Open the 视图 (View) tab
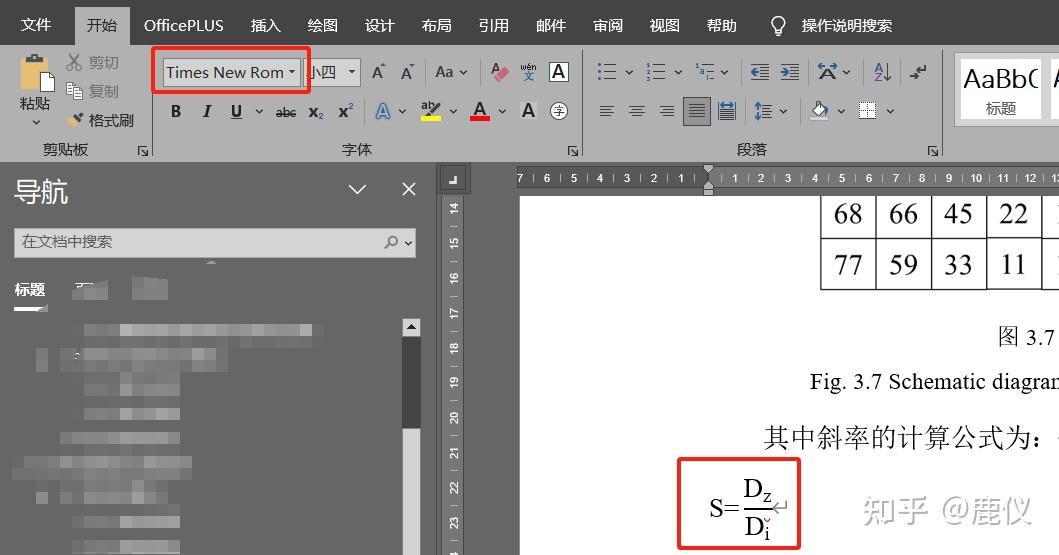The image size is (1059, 555). pyautogui.click(x=664, y=25)
